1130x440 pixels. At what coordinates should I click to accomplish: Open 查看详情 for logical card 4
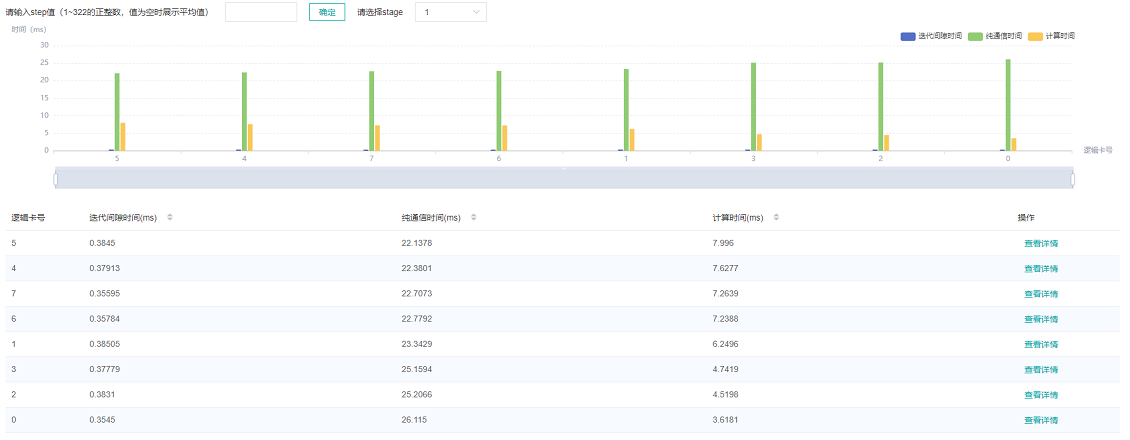(1040, 268)
